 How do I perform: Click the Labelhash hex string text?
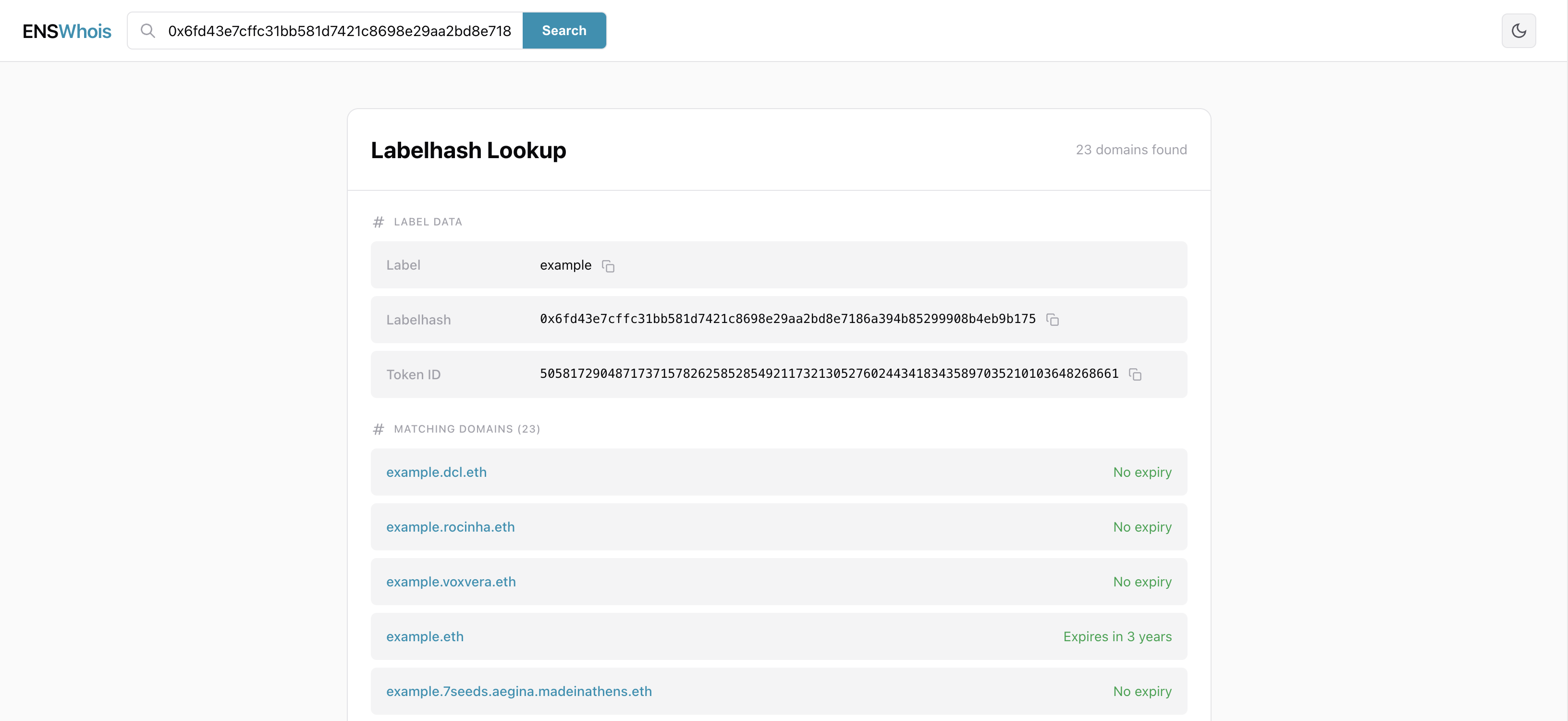point(787,319)
